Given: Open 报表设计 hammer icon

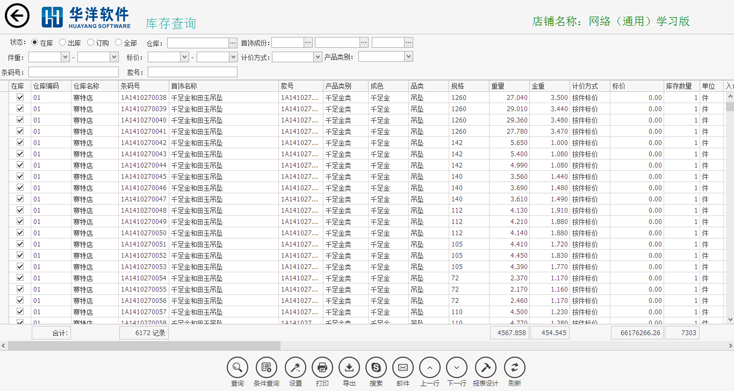Looking at the screenshot, I should (x=485, y=368).
